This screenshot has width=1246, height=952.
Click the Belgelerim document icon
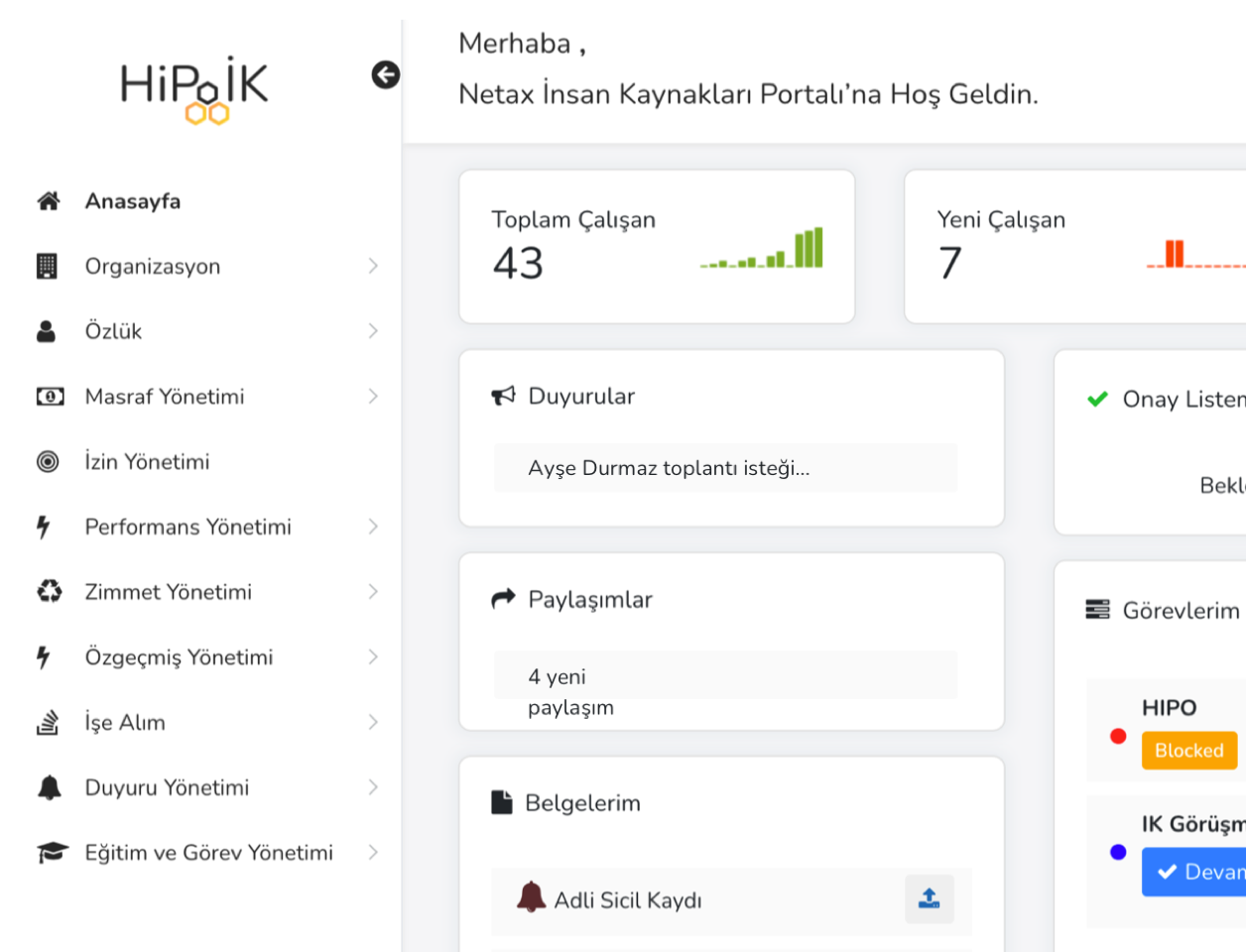pyautogui.click(x=502, y=802)
